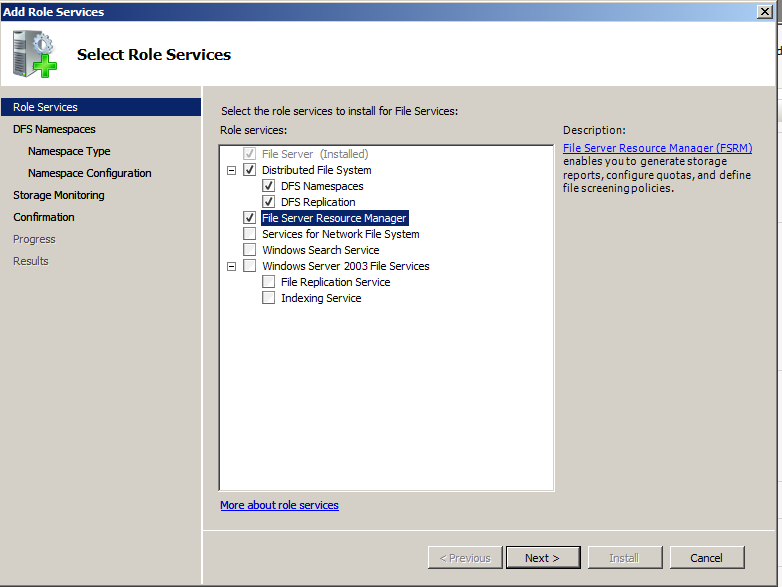Go to the Confirmation step

tap(44, 217)
